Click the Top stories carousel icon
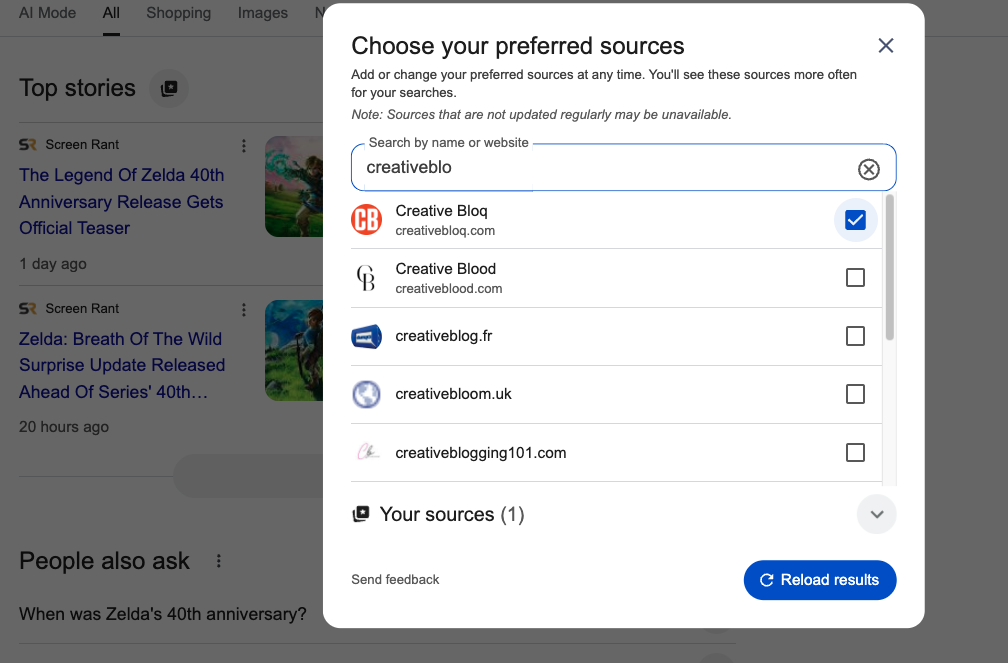Screen dimensions: 1008x663 click(x=168, y=89)
